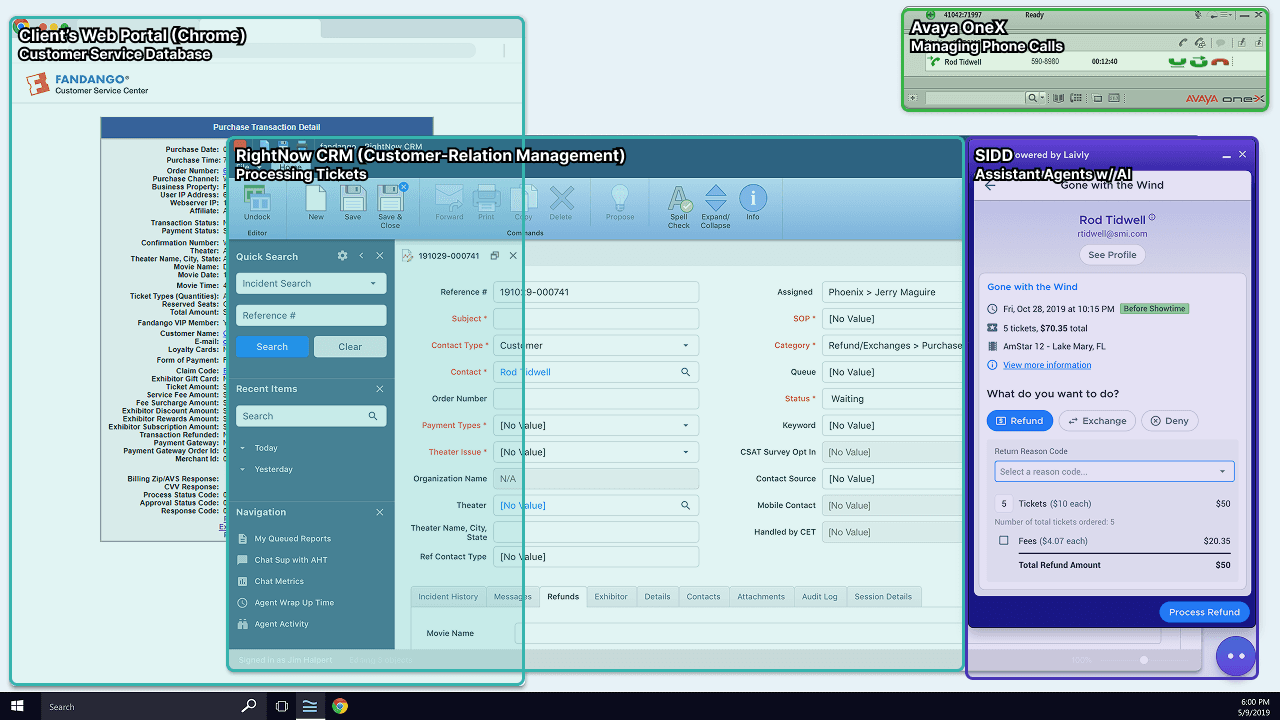This screenshot has width=1280, height=720.
Task: Click the Propose lightbulb icon
Action: pos(620,198)
